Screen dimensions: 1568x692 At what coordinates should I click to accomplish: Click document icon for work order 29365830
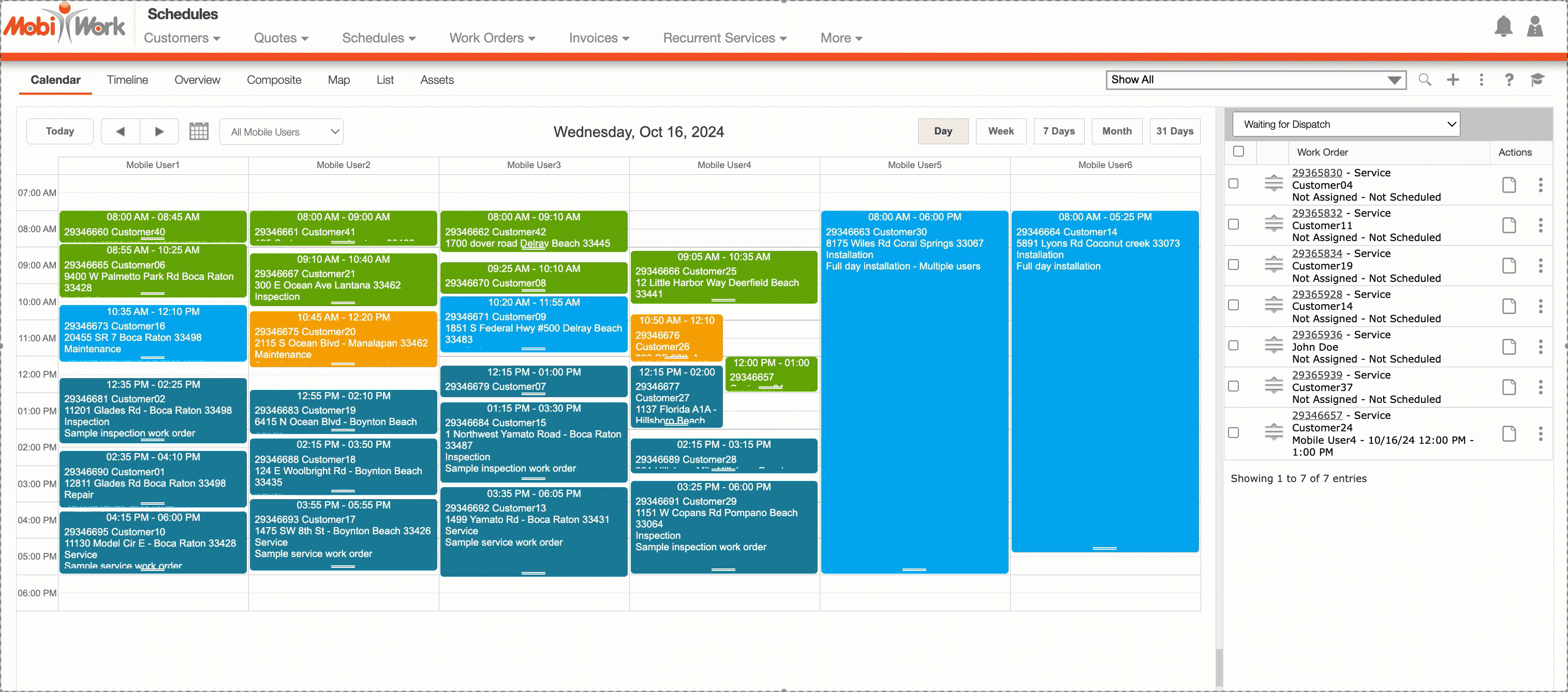pos(1508,185)
